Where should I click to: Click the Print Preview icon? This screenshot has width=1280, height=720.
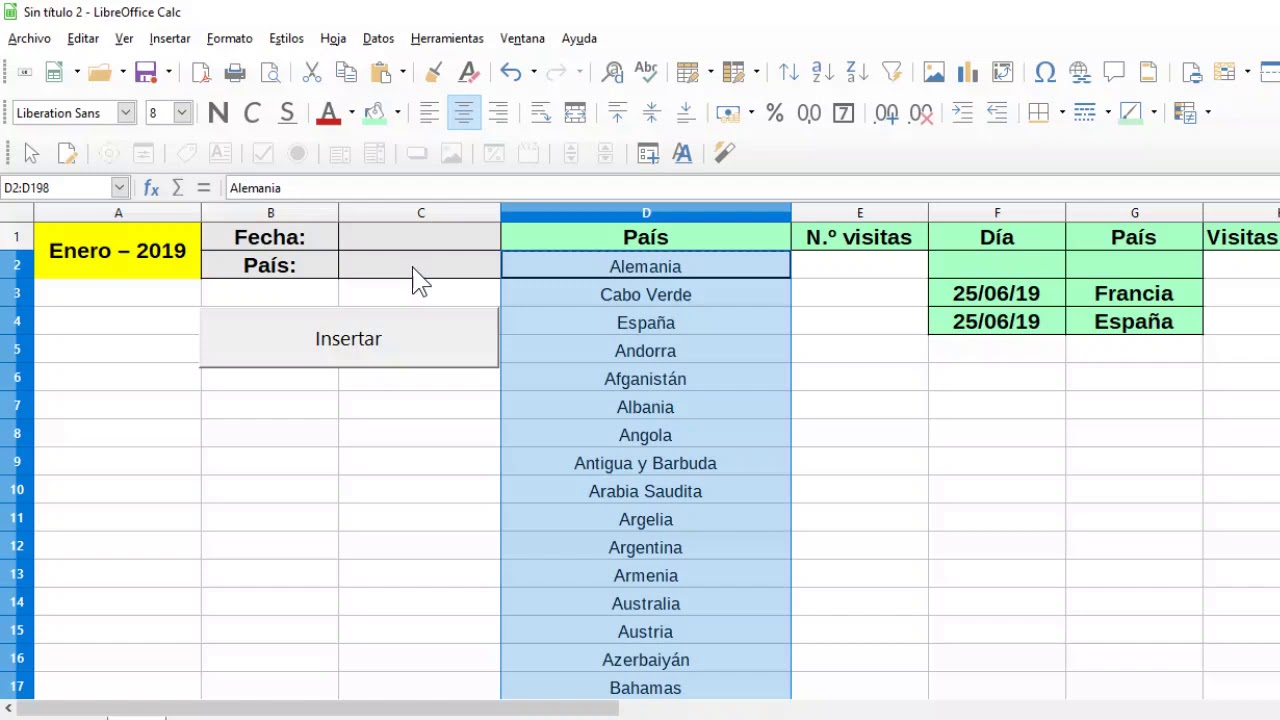[270, 72]
